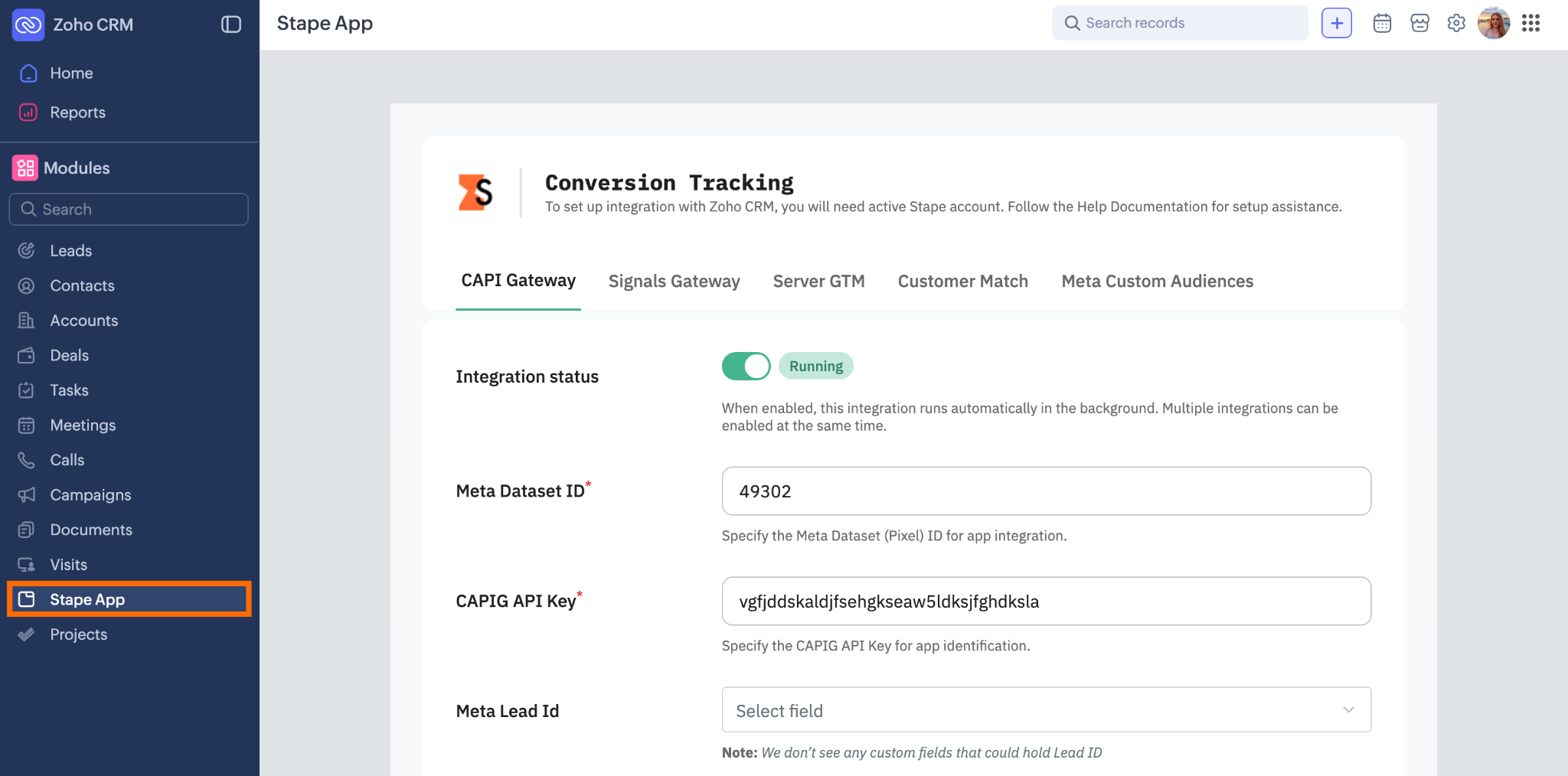The image size is (1568, 776).
Task: Click the Stape App sidebar icon
Action: [27, 599]
